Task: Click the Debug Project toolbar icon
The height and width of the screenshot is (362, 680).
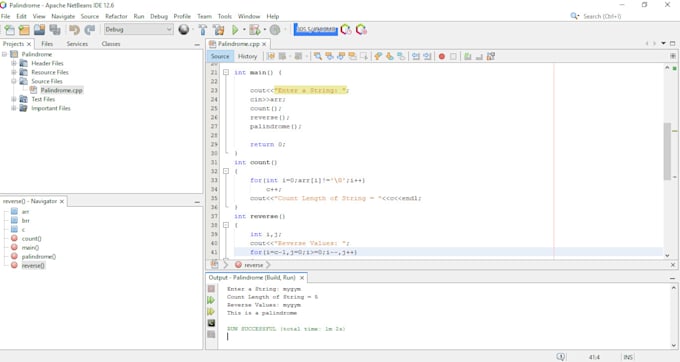Action: (x=255, y=29)
